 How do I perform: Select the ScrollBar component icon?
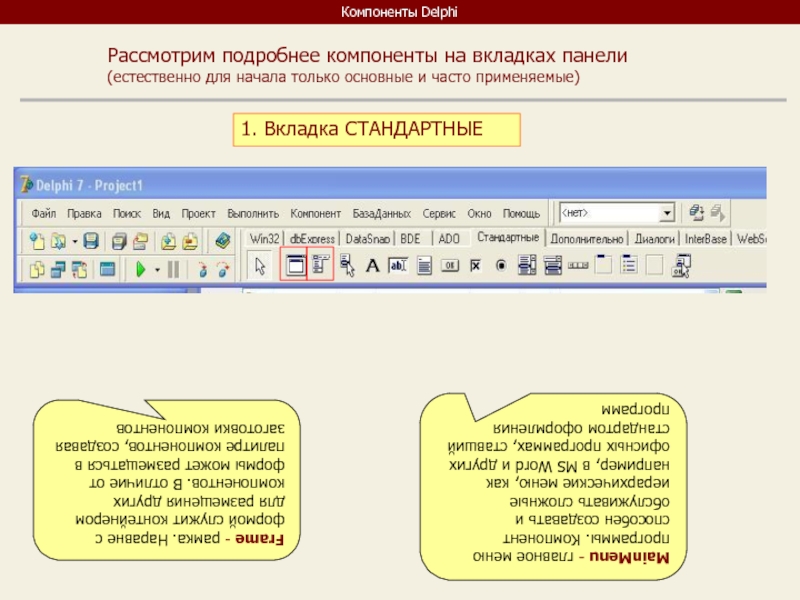(x=579, y=266)
